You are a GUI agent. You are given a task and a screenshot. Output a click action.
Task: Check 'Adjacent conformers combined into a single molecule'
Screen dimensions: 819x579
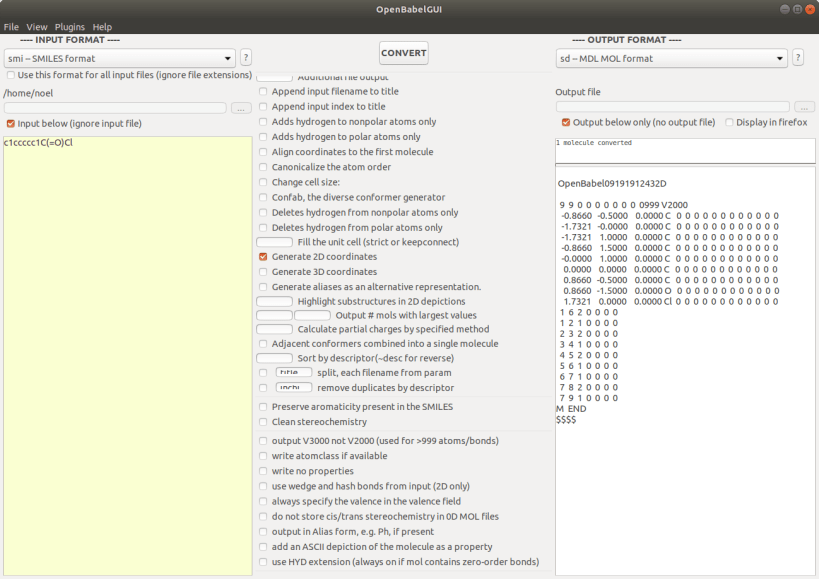tap(263, 344)
